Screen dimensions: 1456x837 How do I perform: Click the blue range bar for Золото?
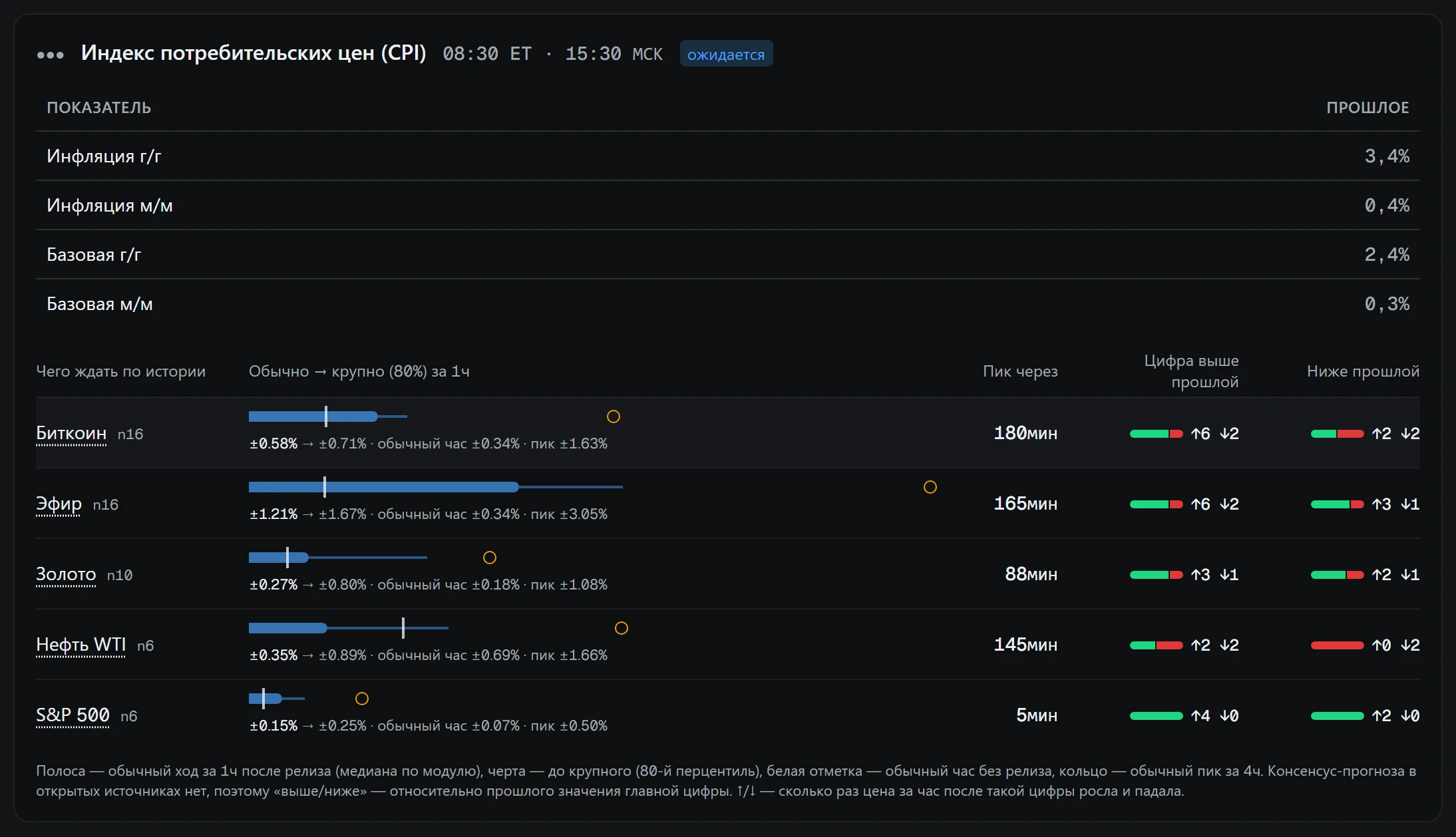coord(279,558)
